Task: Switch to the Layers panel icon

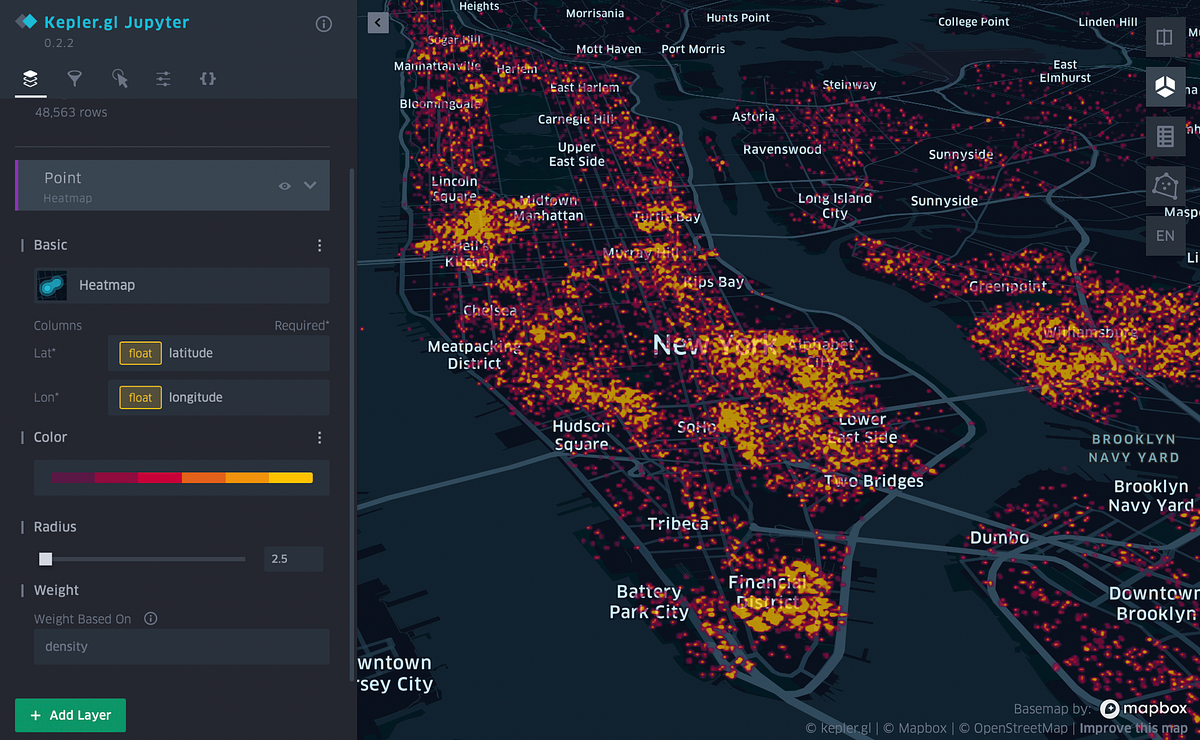Action: pos(29,78)
